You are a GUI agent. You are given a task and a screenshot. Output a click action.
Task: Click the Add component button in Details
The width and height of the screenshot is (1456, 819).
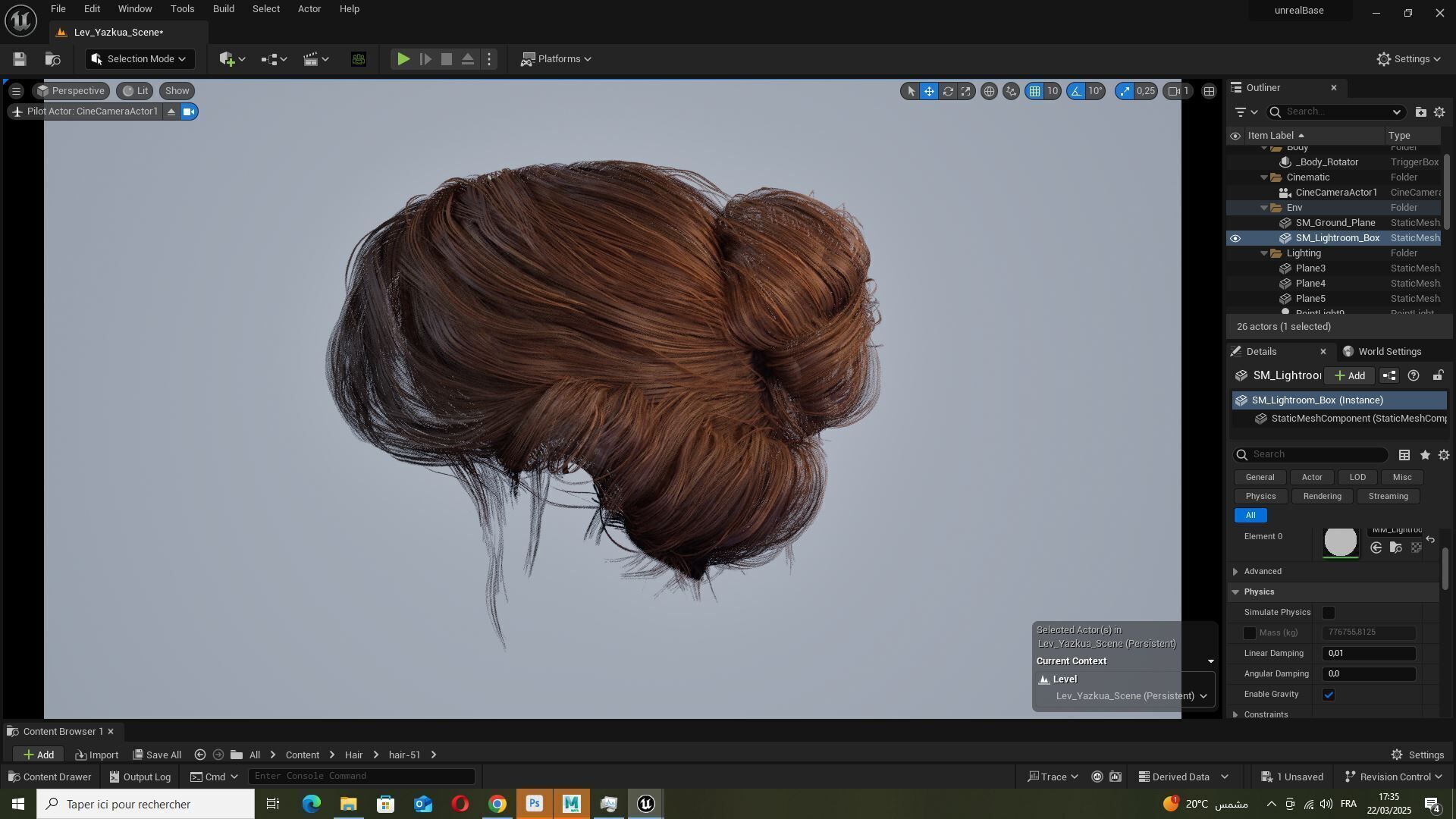(1350, 376)
